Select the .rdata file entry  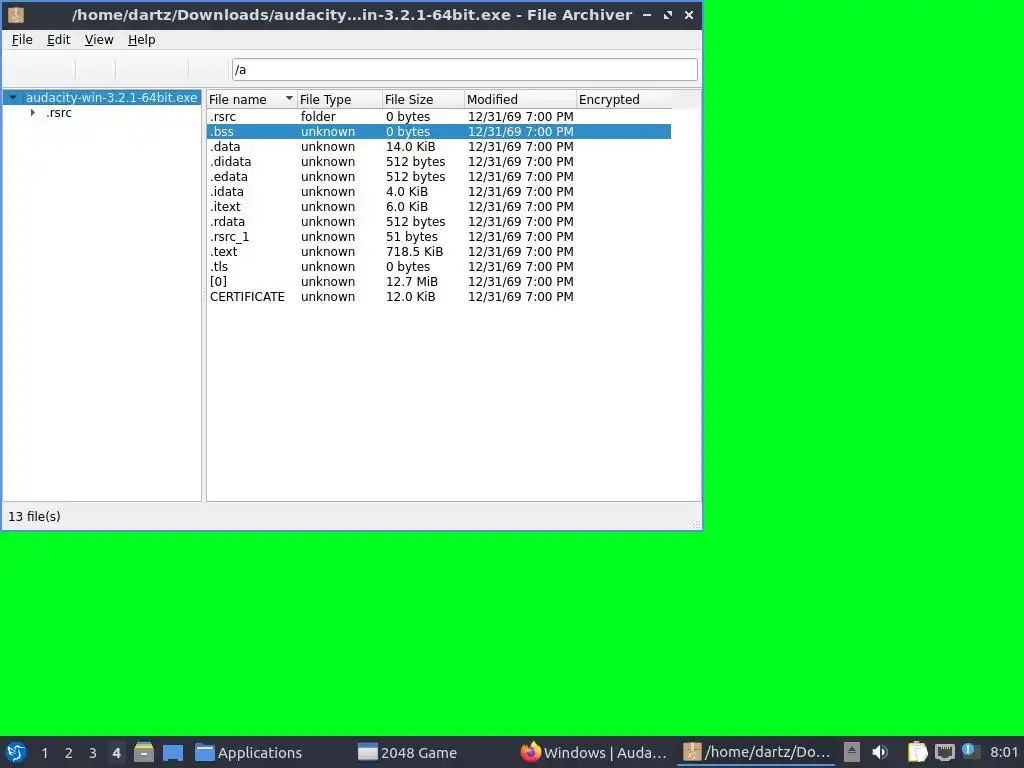[x=439, y=221]
